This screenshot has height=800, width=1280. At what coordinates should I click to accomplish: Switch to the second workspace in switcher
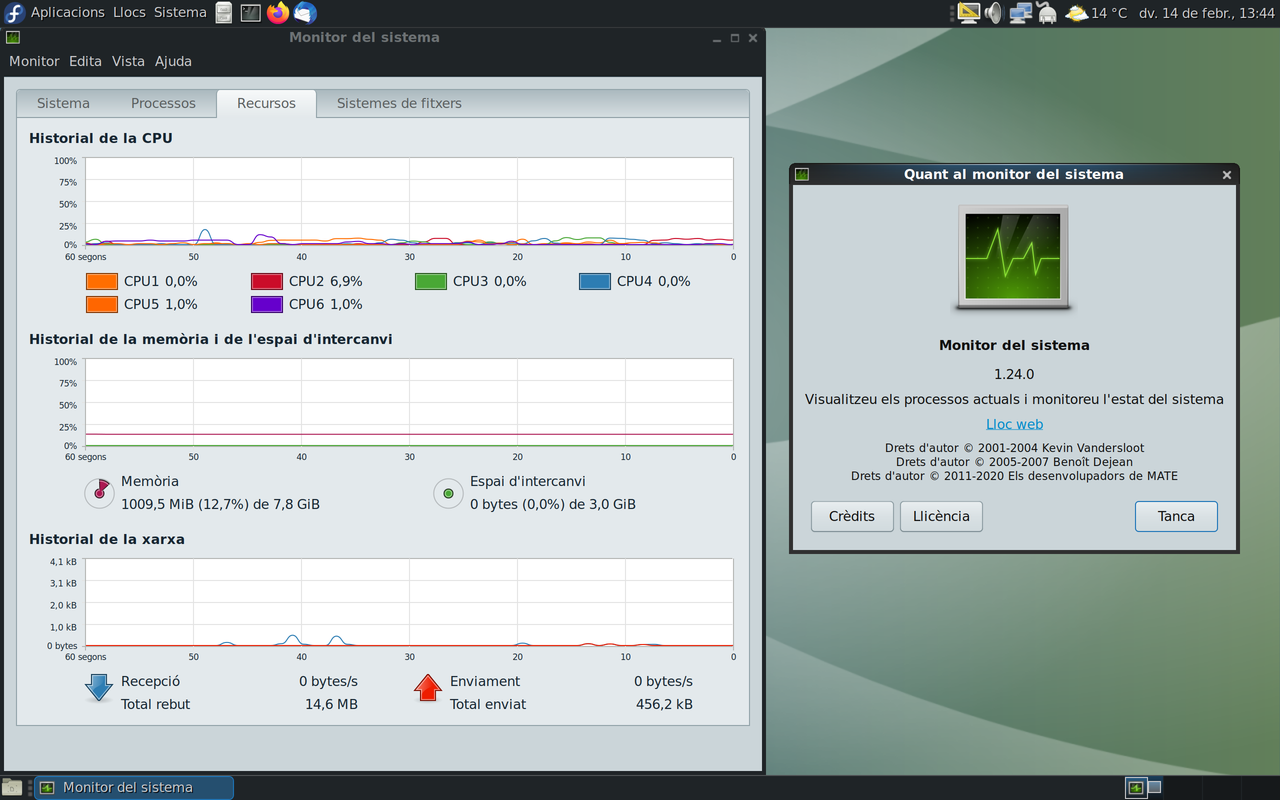(x=1154, y=787)
